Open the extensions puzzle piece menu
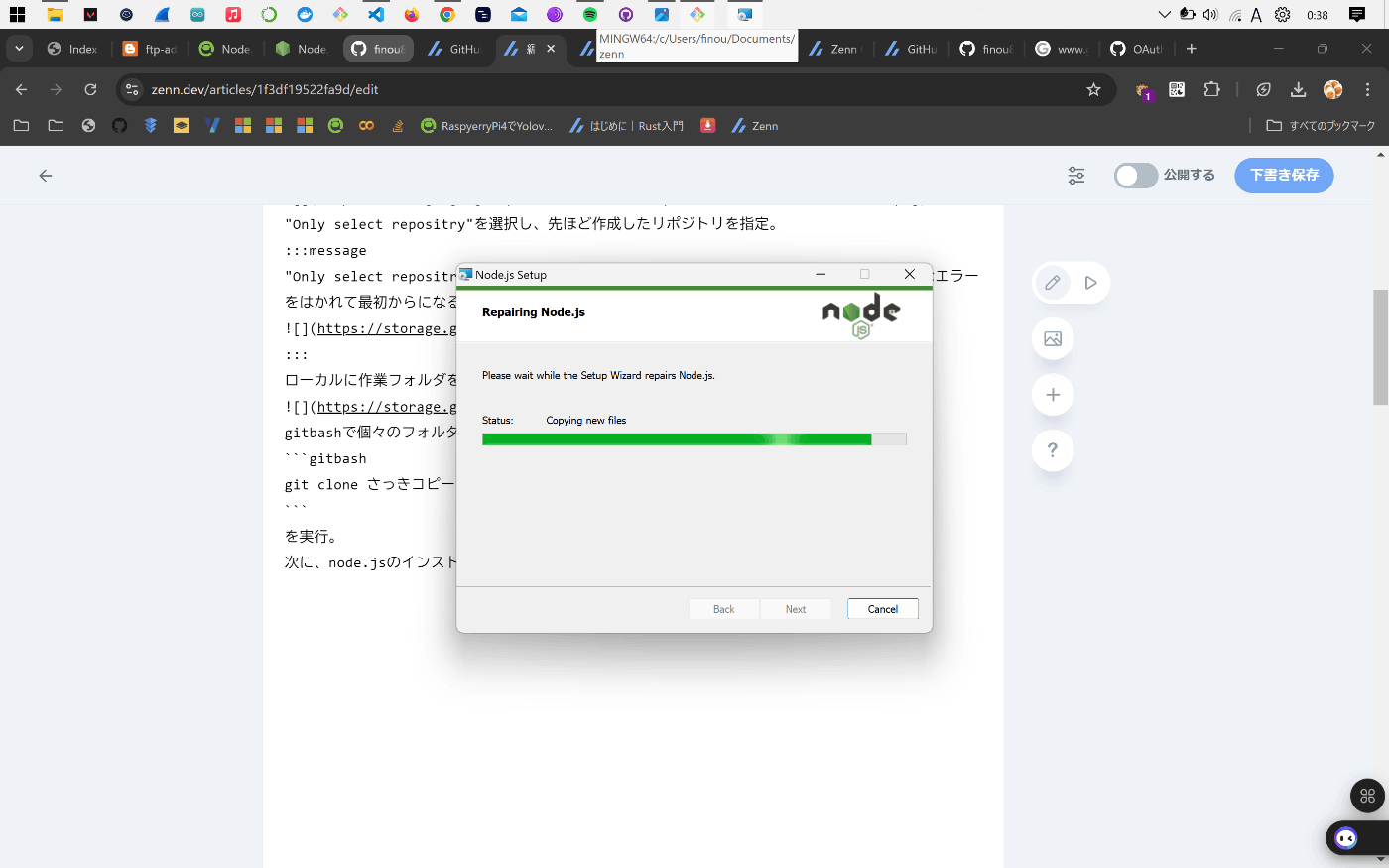This screenshot has width=1389, height=868. coord(1211,89)
